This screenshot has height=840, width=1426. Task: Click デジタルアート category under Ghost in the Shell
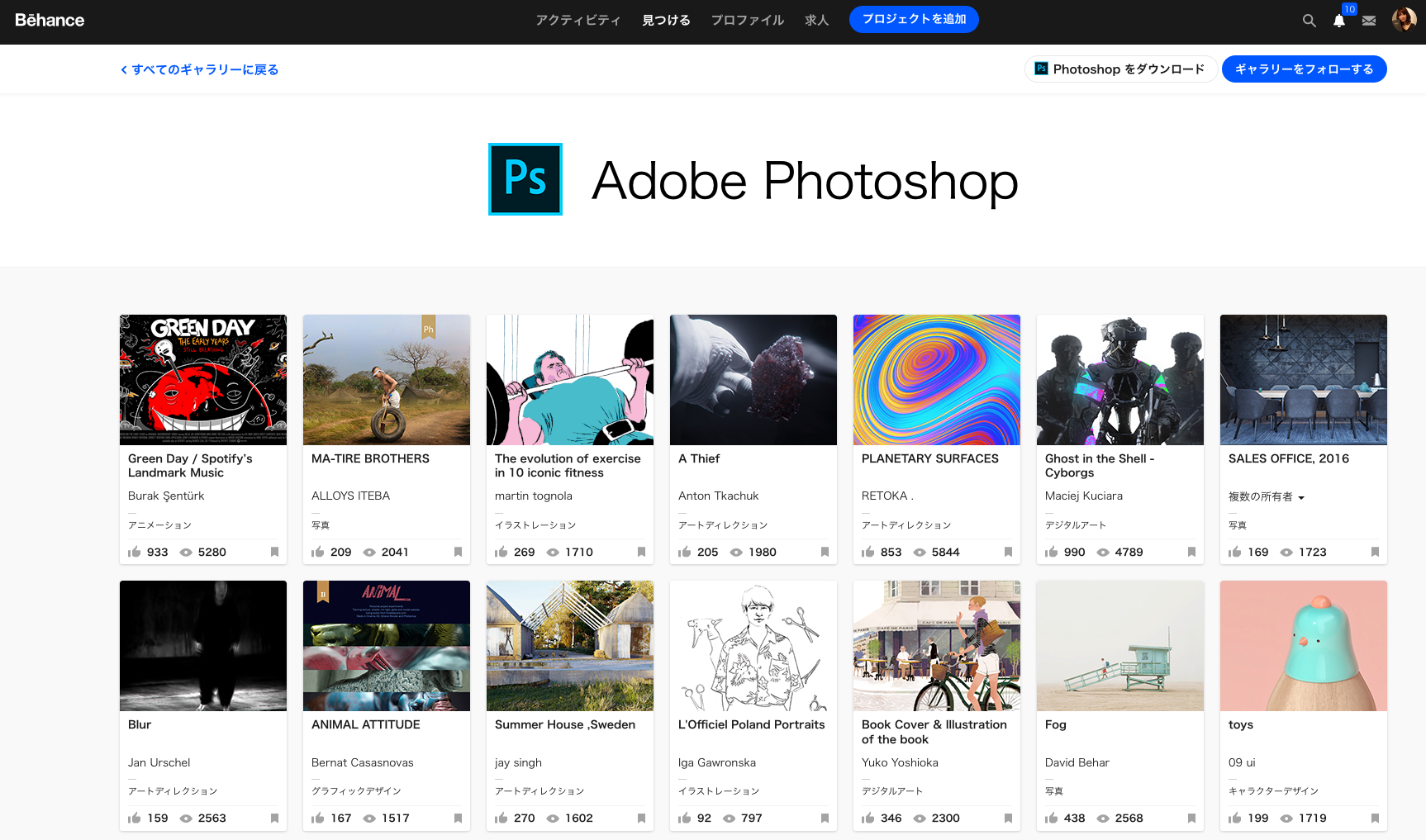coord(1076,525)
